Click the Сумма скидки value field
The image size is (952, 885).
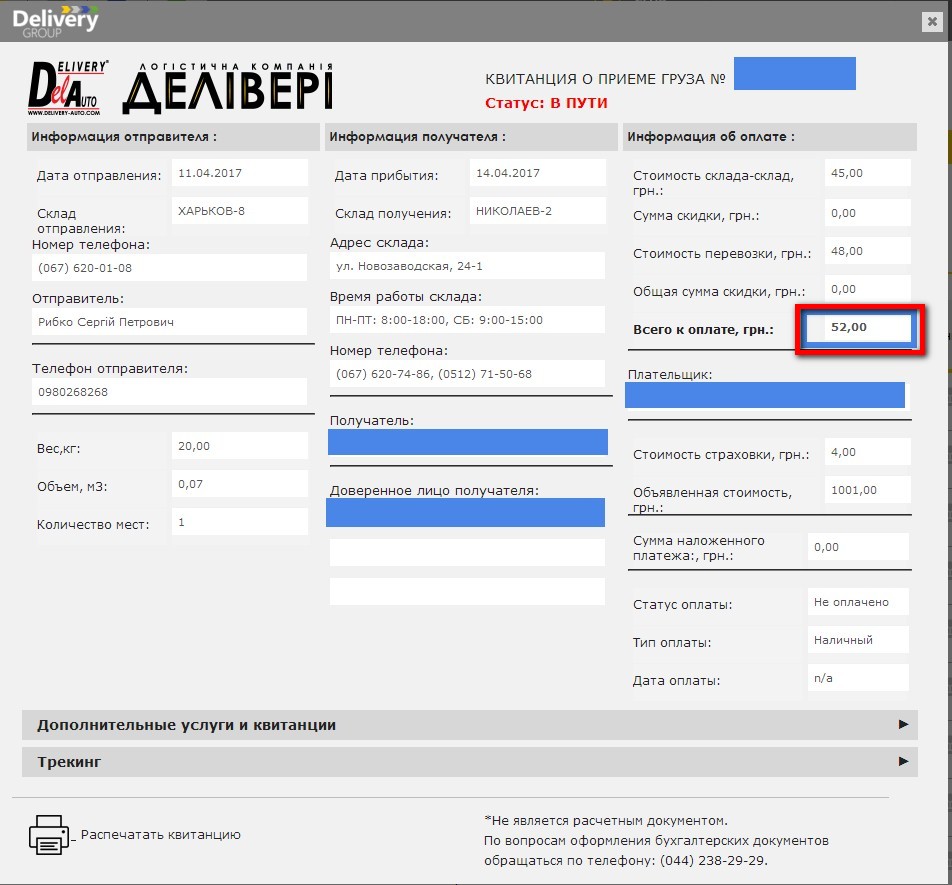click(868, 213)
